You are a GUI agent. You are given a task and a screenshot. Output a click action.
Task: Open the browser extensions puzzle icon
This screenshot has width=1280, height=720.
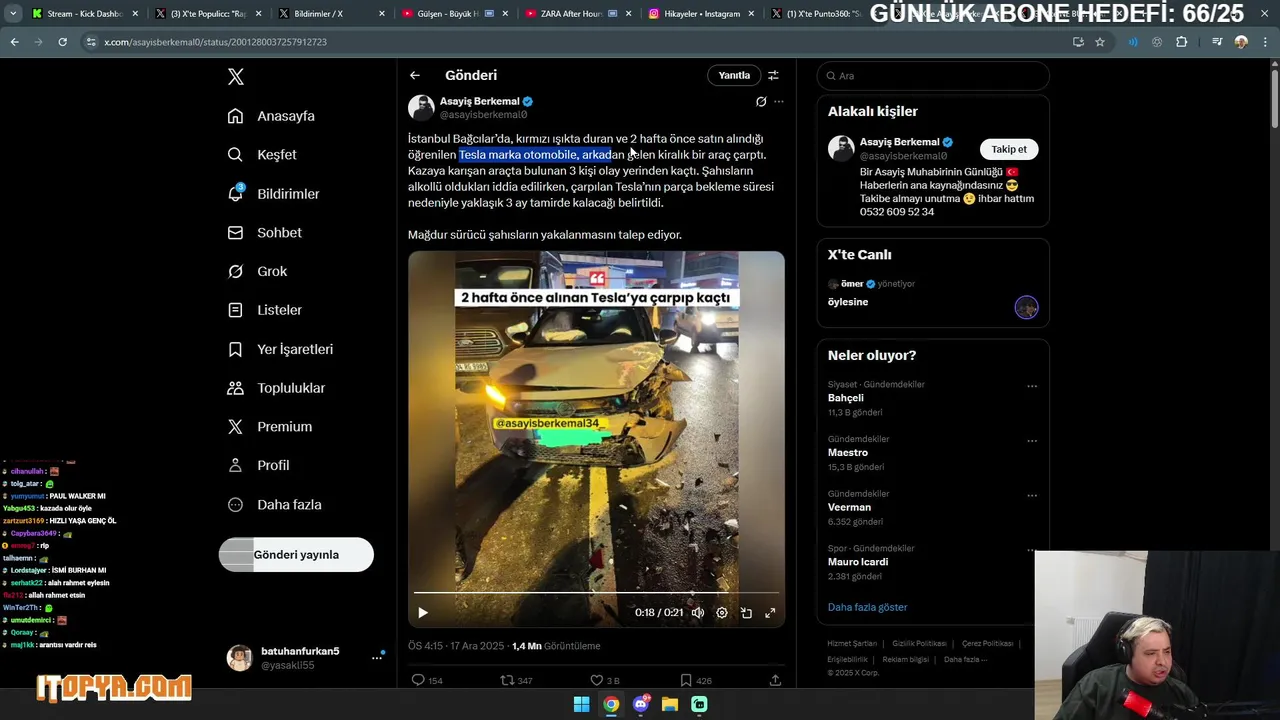[x=1181, y=42]
